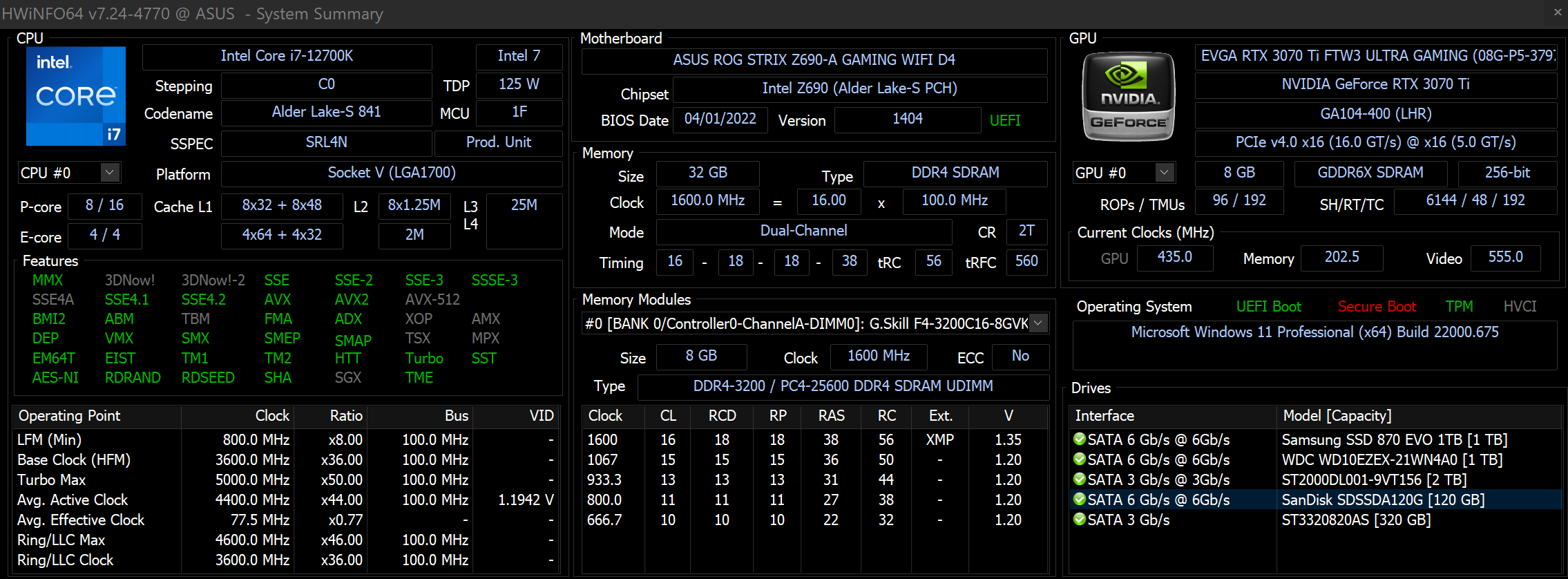Click the Model [Capacity] column header

click(x=1419, y=416)
